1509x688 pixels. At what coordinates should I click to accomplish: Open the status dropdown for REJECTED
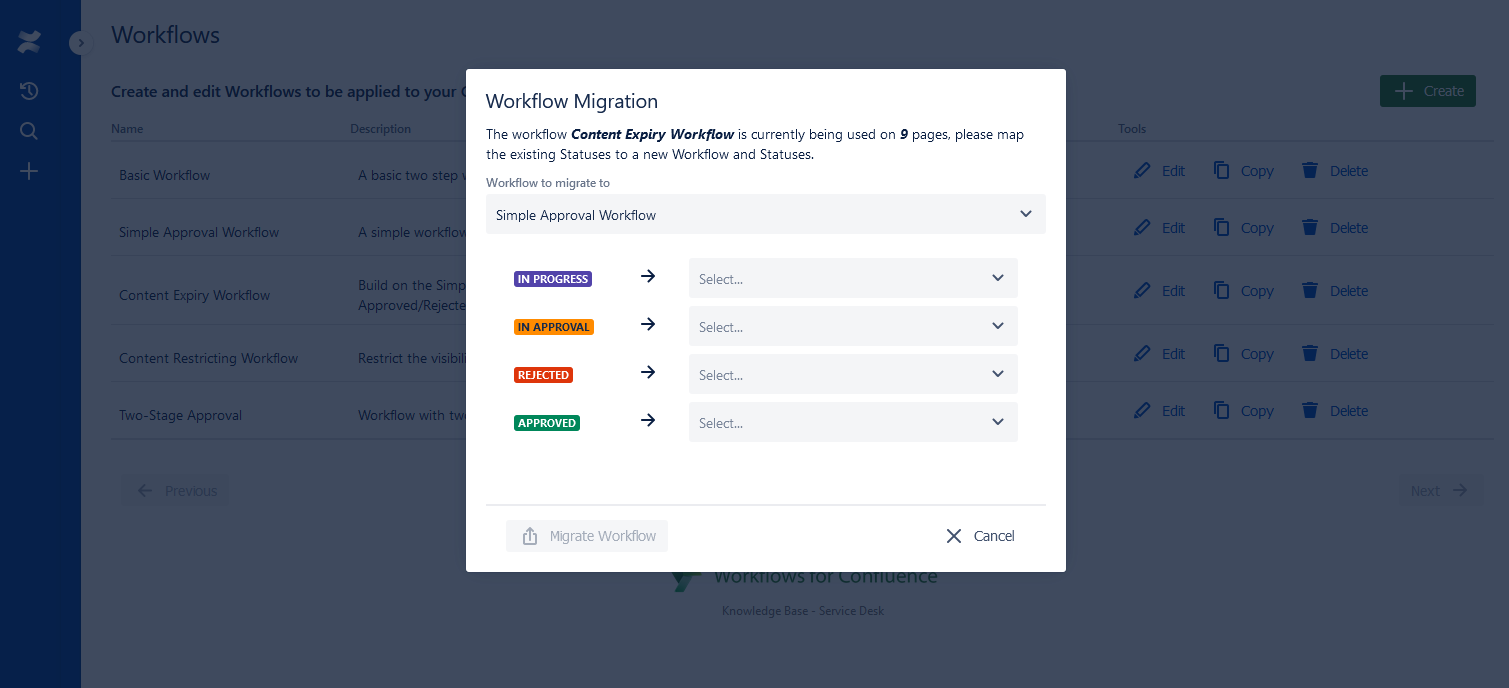(x=852, y=375)
